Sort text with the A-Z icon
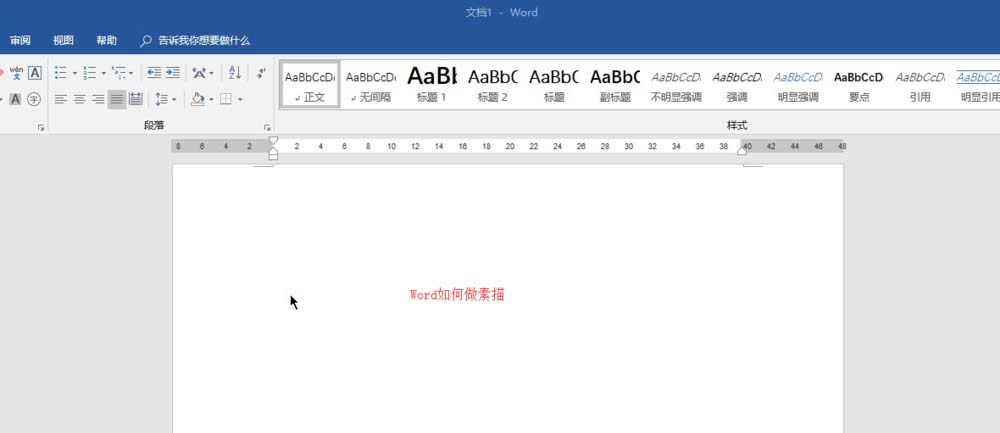Screen dimensions: 1000x433 (x=235, y=73)
